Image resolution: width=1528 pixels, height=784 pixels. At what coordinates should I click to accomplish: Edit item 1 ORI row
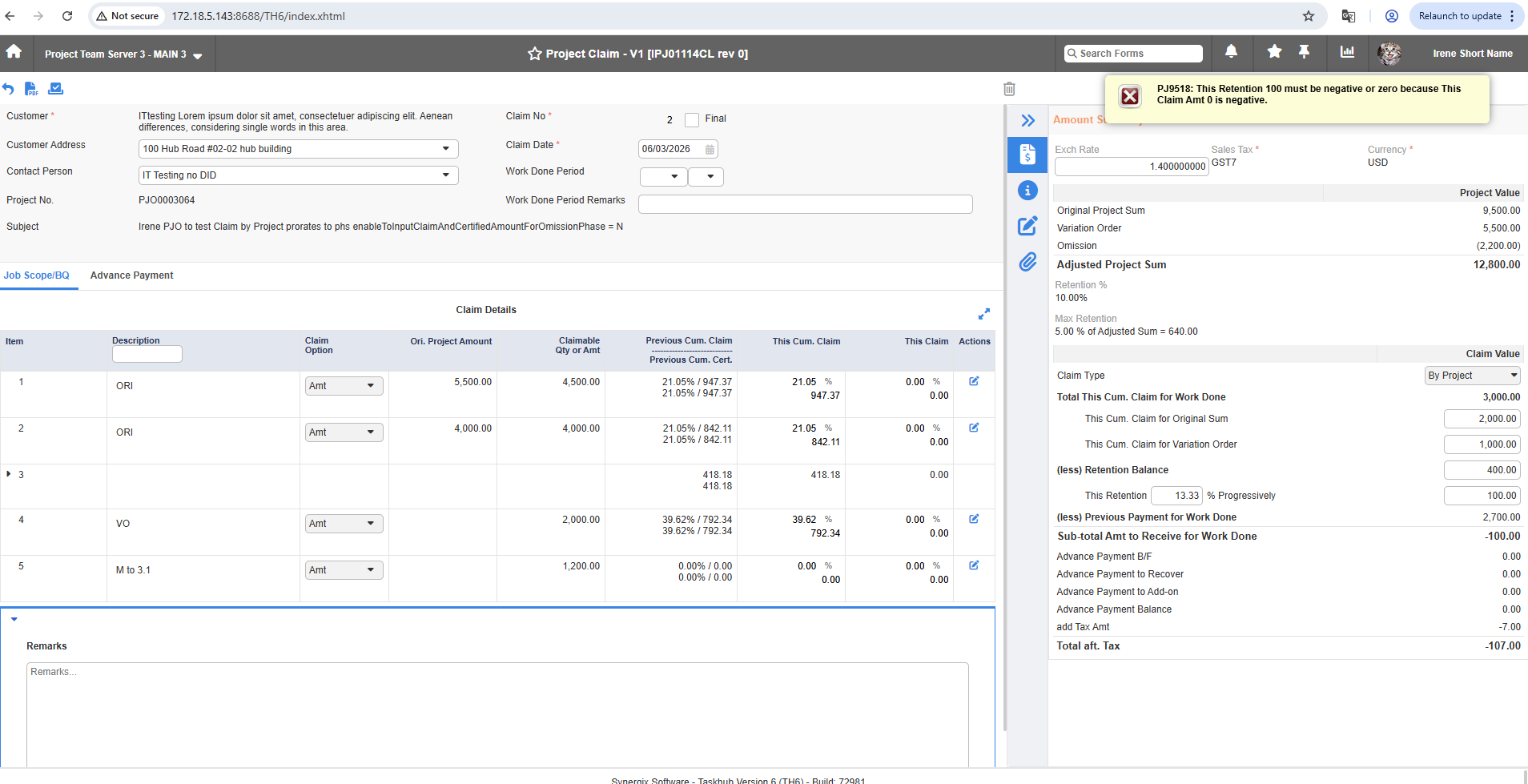pyautogui.click(x=974, y=381)
